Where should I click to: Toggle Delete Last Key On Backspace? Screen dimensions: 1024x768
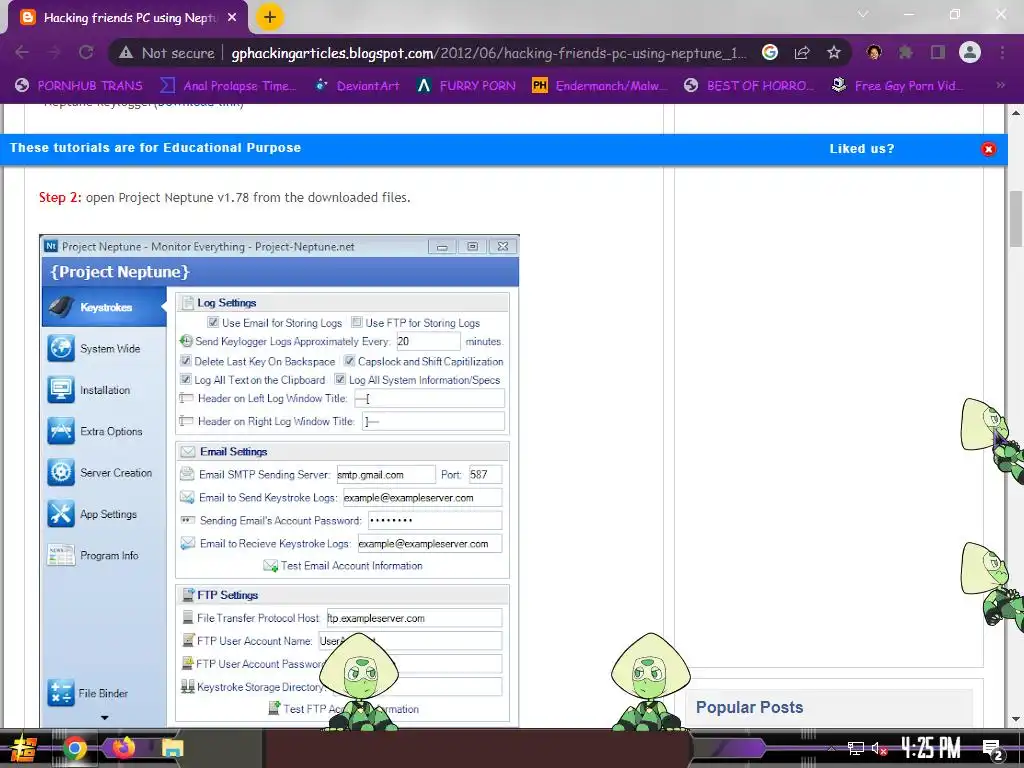185,360
